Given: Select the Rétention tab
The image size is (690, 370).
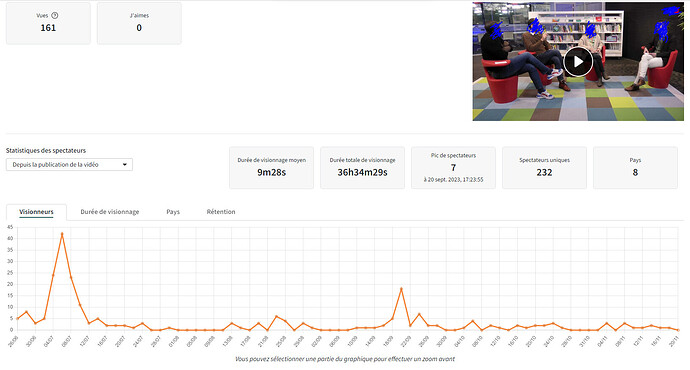Looking at the screenshot, I should coord(221,212).
